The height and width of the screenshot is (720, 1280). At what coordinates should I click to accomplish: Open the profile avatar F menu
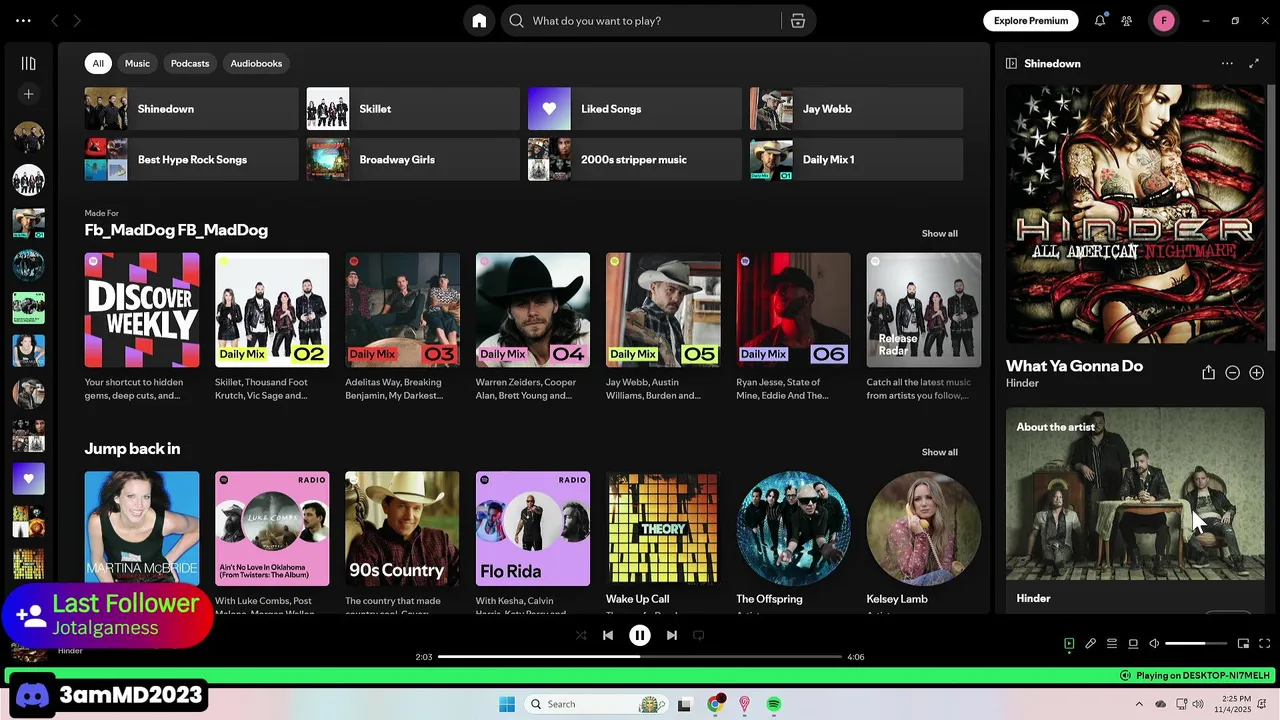[x=1163, y=21]
